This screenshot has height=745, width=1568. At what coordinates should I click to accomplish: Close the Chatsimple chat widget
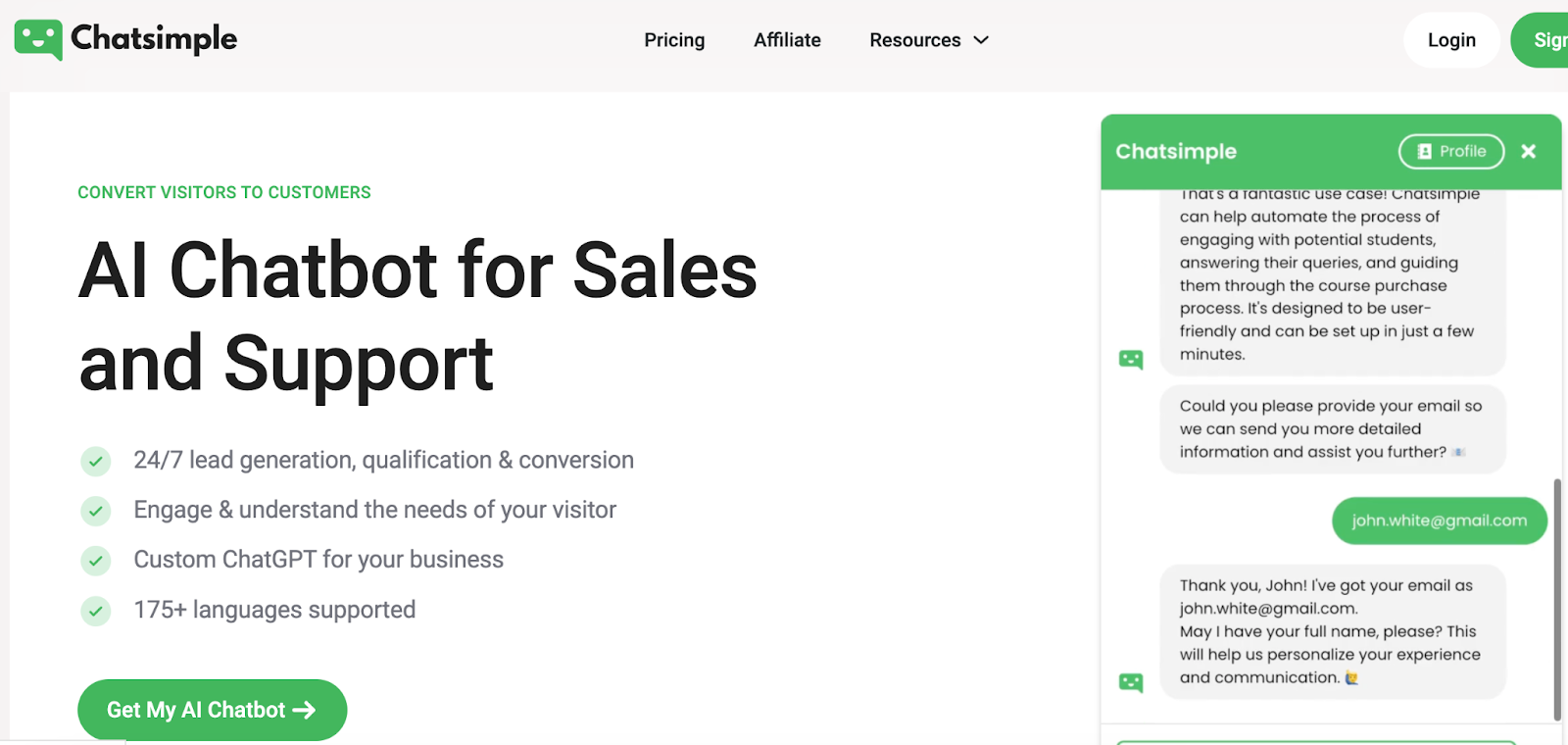click(1529, 151)
